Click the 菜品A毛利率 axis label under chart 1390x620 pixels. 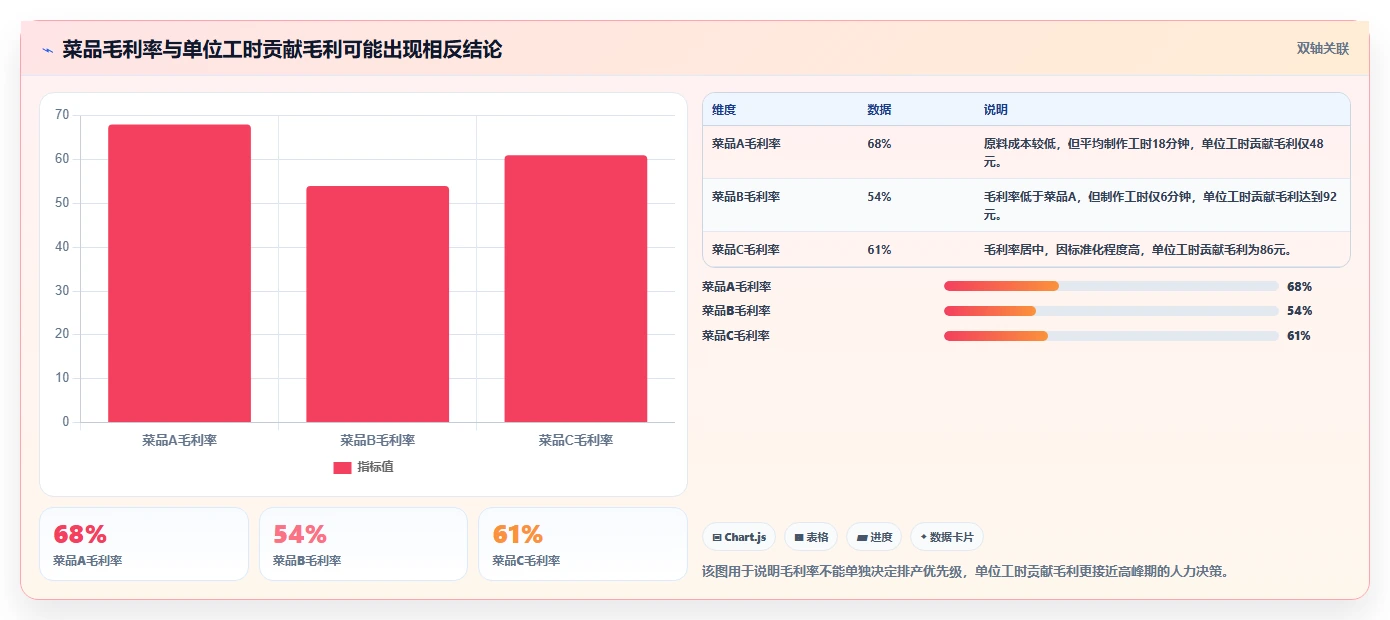[x=179, y=440]
